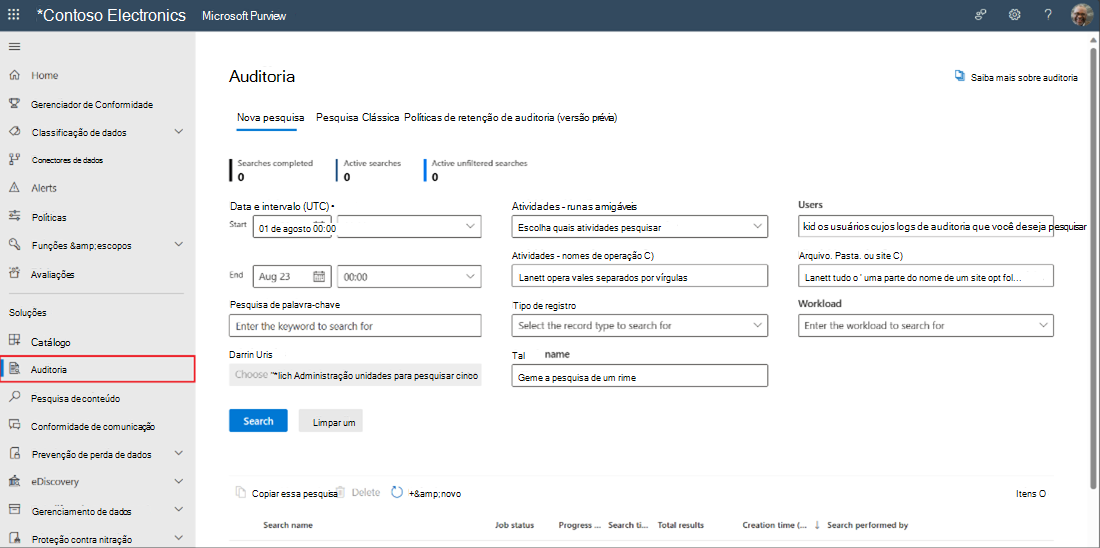Sort by Creation time column header

coord(776,525)
